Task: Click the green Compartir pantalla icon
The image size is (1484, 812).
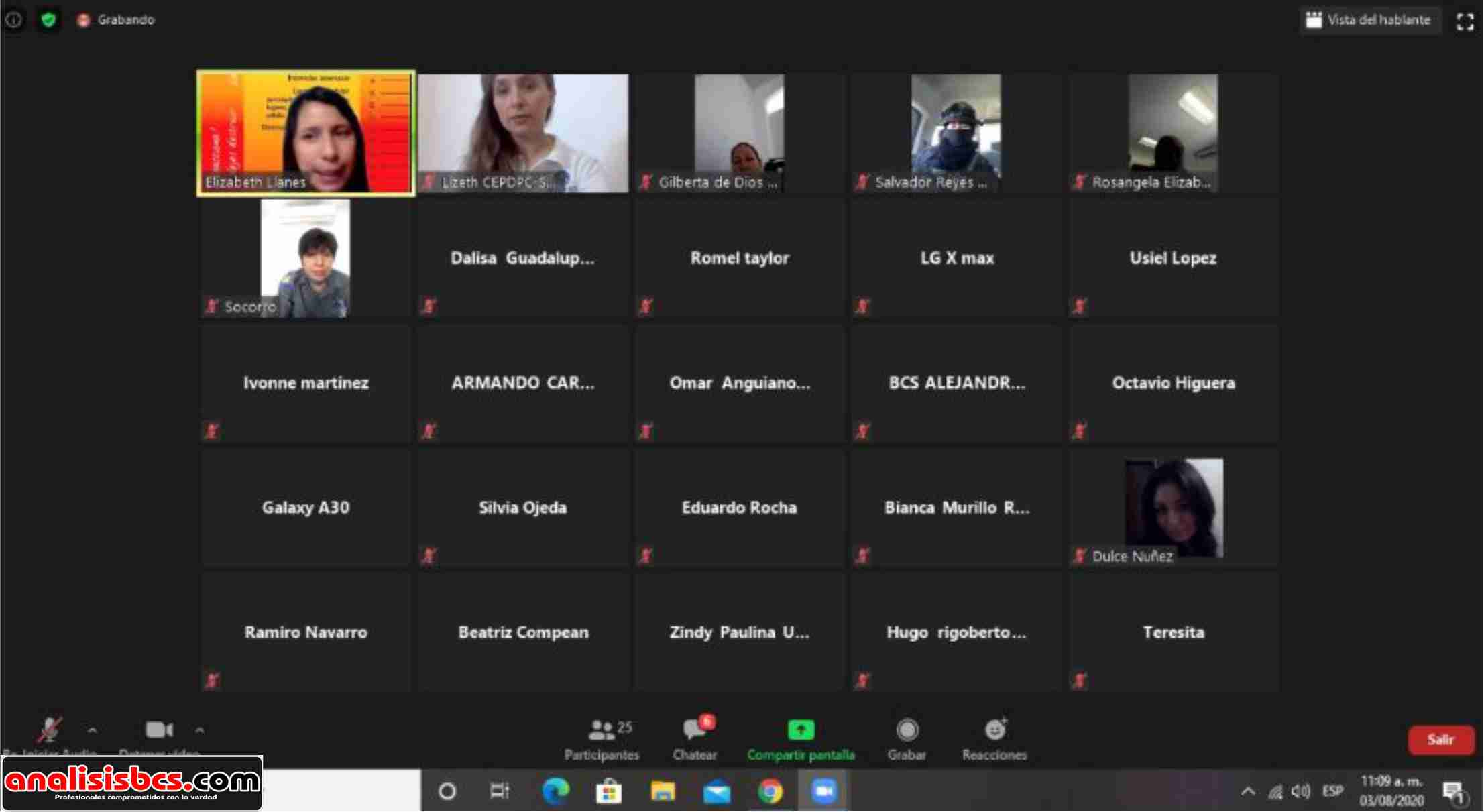Action: point(801,730)
